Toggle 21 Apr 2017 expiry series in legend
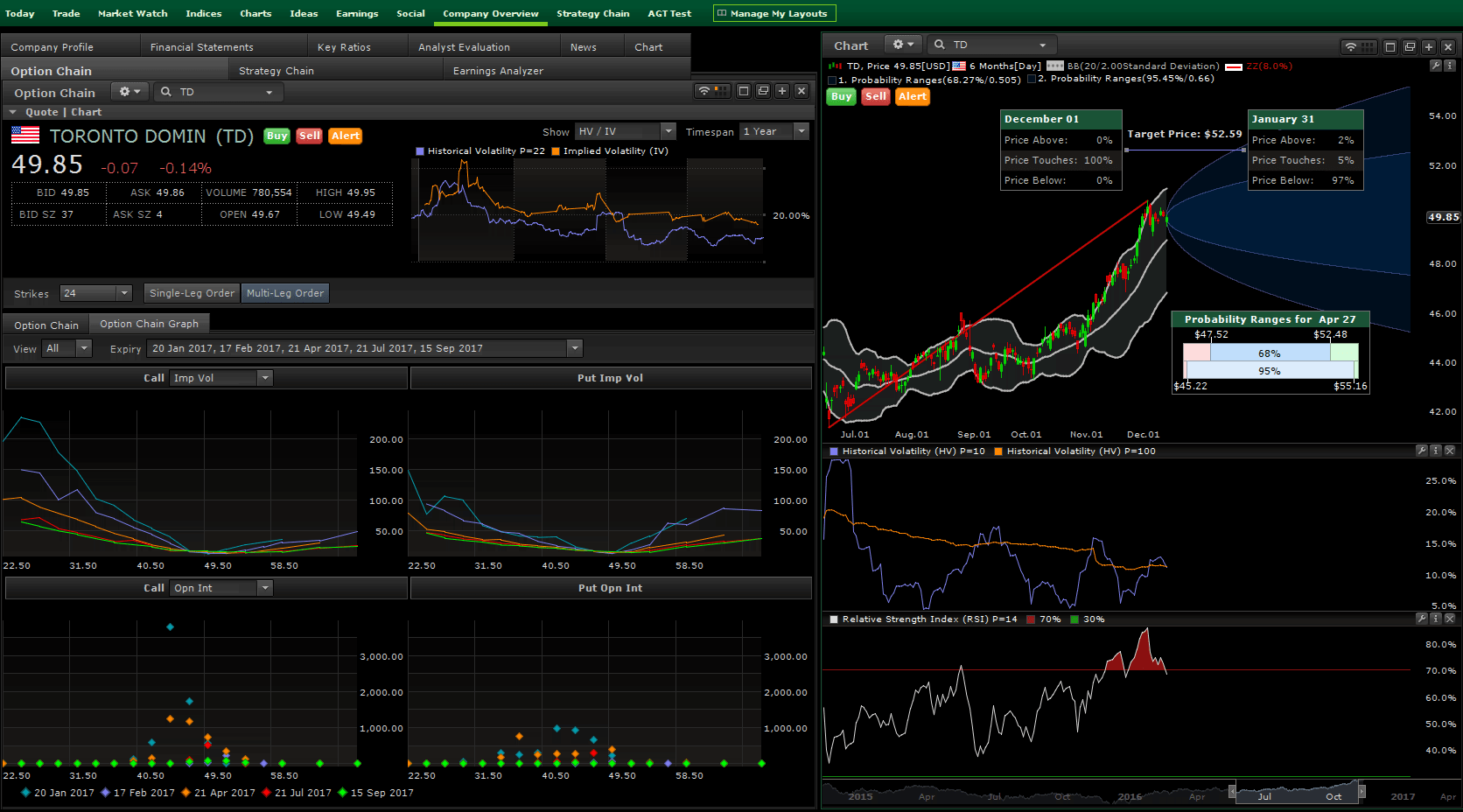The height and width of the screenshot is (812, 1463). 219,793
